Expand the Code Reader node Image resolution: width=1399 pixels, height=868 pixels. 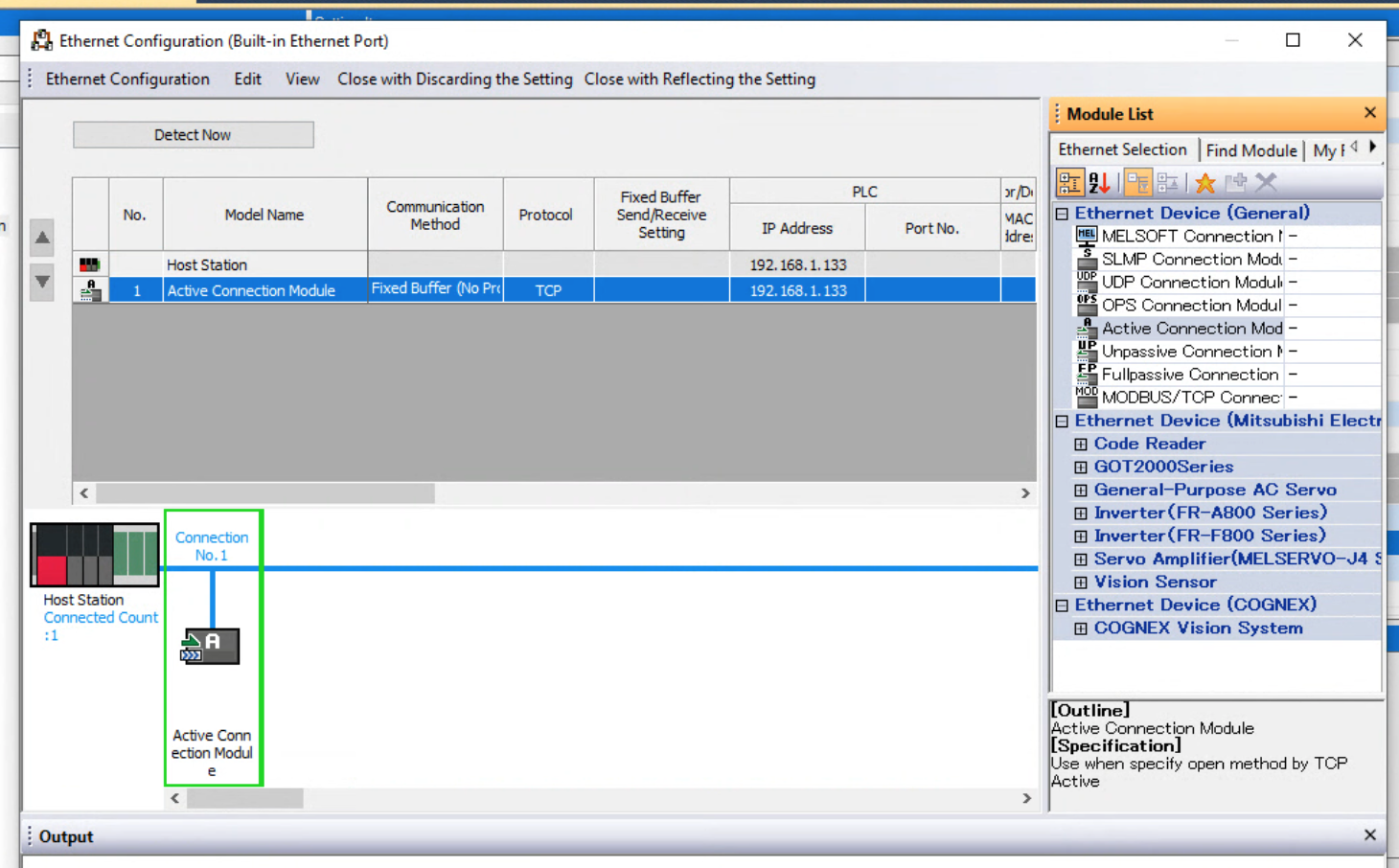[x=1081, y=444]
